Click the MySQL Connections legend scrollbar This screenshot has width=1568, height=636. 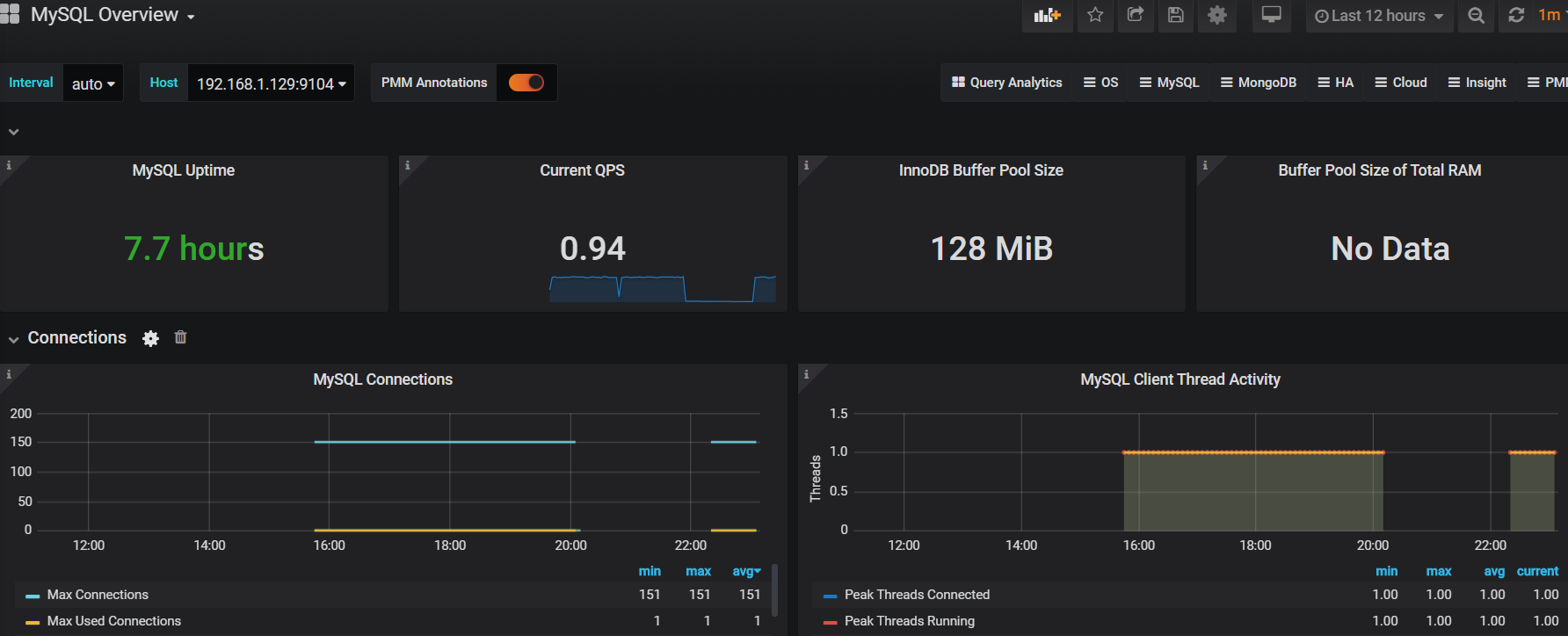774,590
